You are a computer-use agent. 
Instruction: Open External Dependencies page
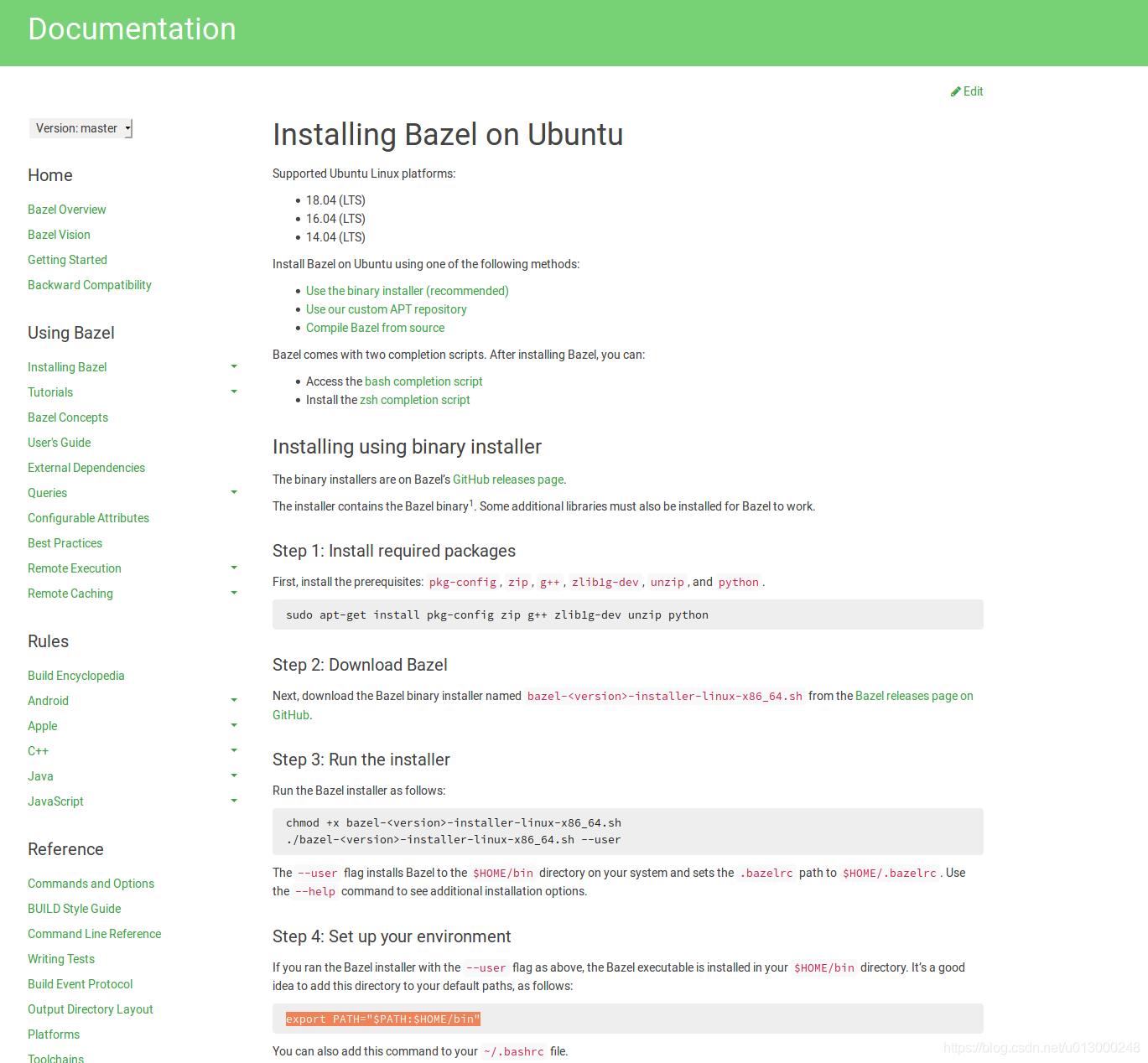pyautogui.click(x=86, y=468)
